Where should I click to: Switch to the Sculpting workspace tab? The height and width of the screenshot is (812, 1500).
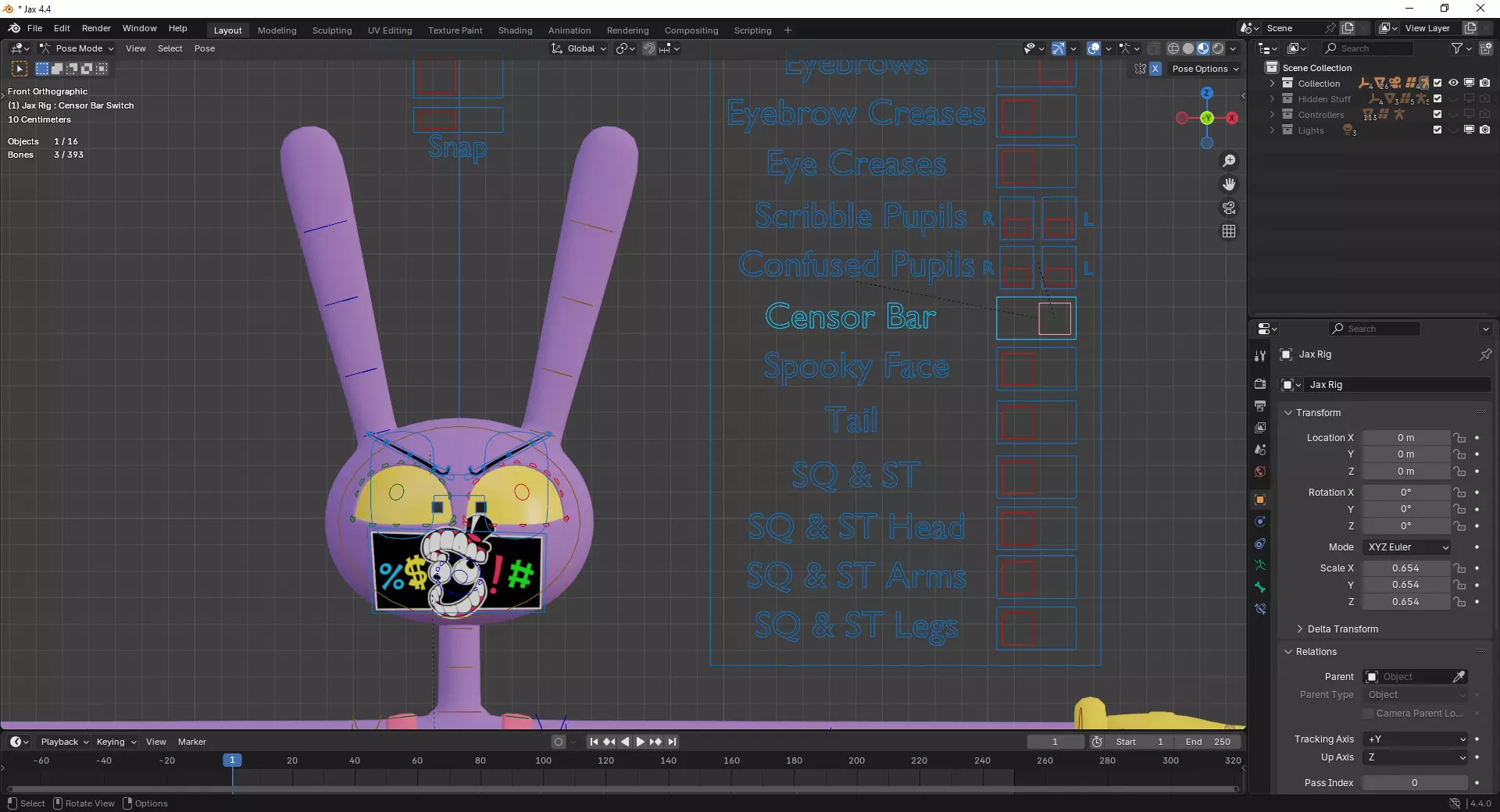pyautogui.click(x=332, y=30)
